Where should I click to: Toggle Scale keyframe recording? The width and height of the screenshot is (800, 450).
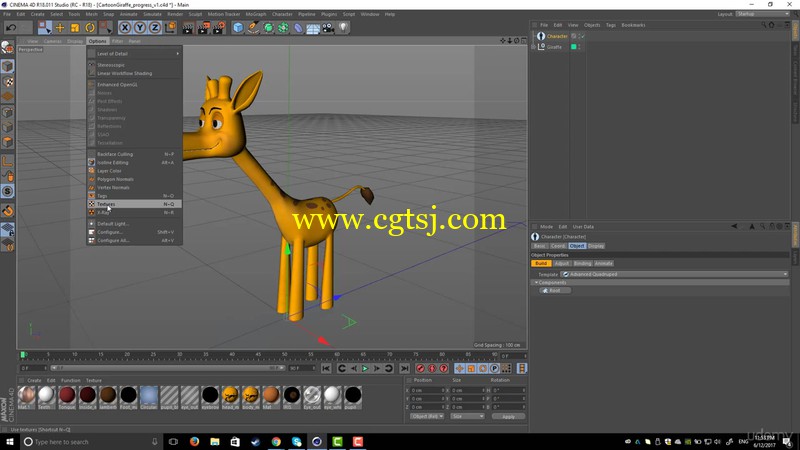[x=471, y=368]
